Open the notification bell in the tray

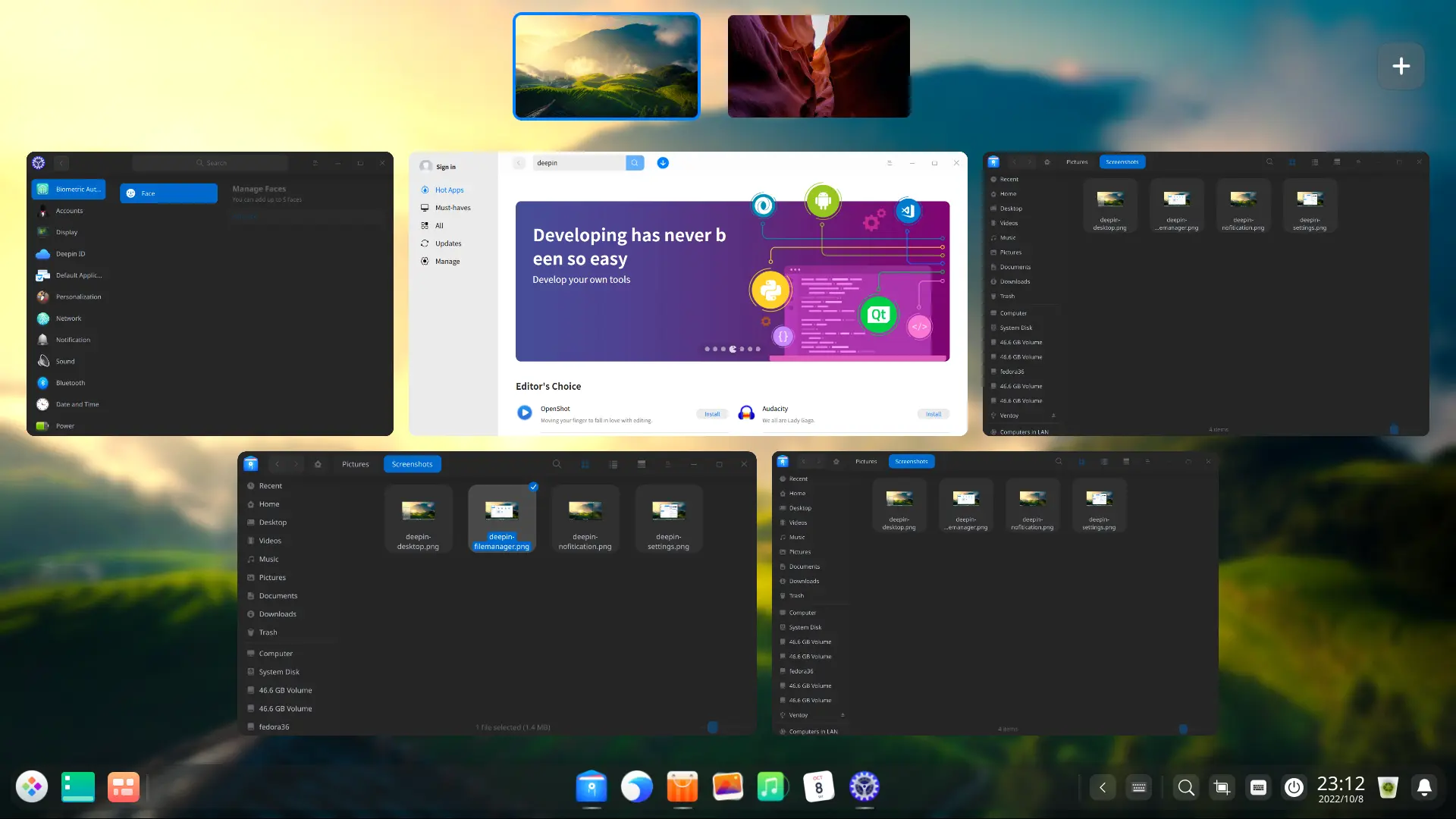[x=1424, y=787]
